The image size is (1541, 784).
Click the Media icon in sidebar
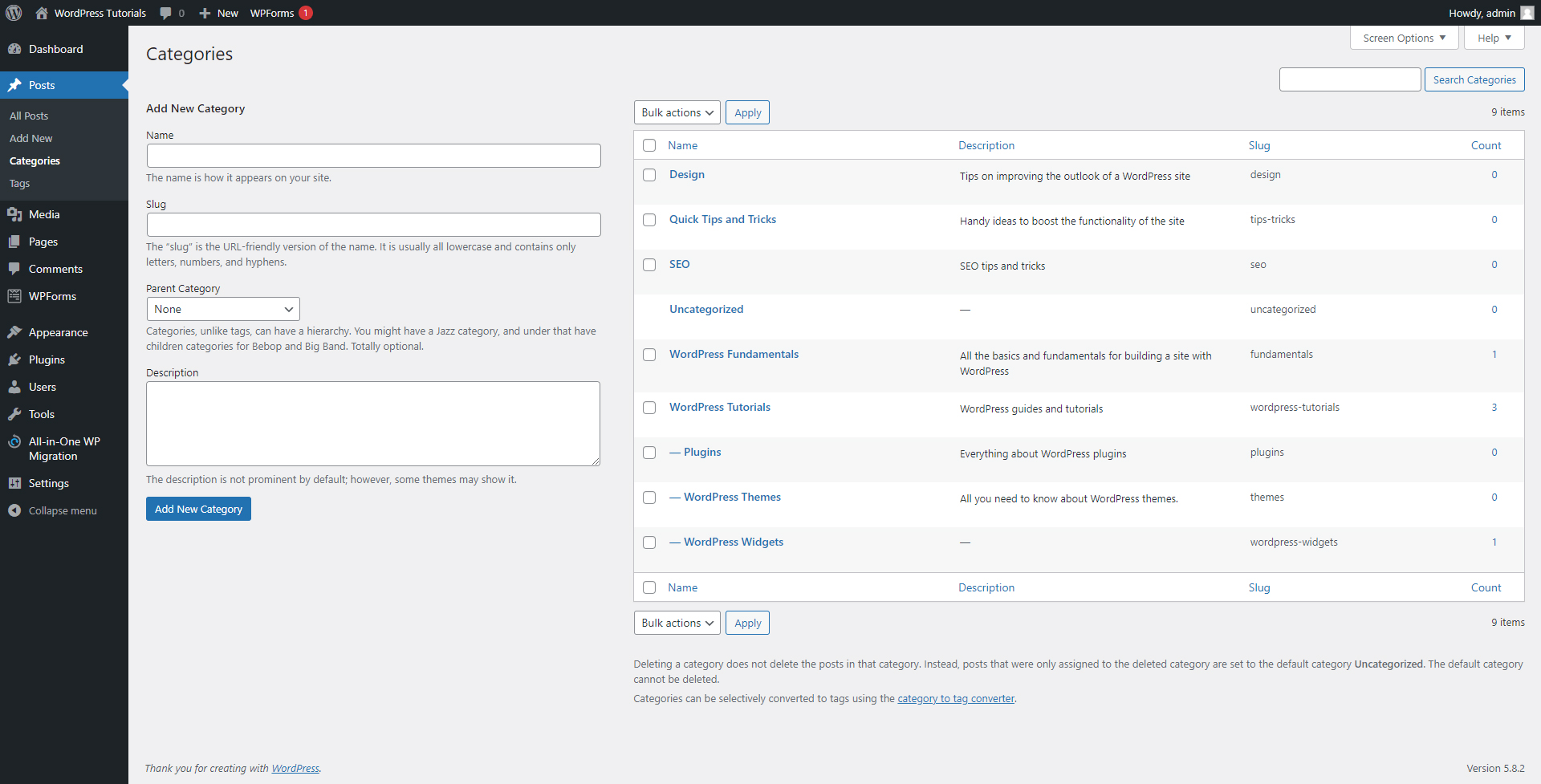click(x=14, y=214)
